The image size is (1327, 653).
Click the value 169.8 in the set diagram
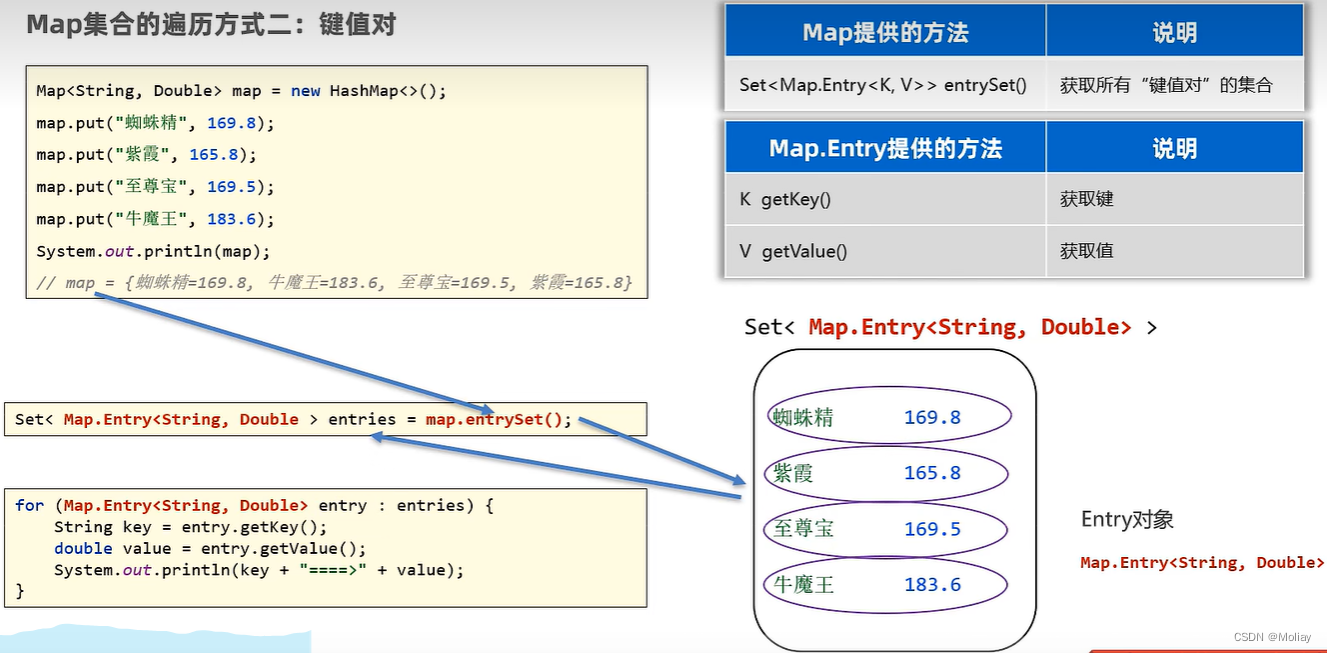(x=932, y=417)
